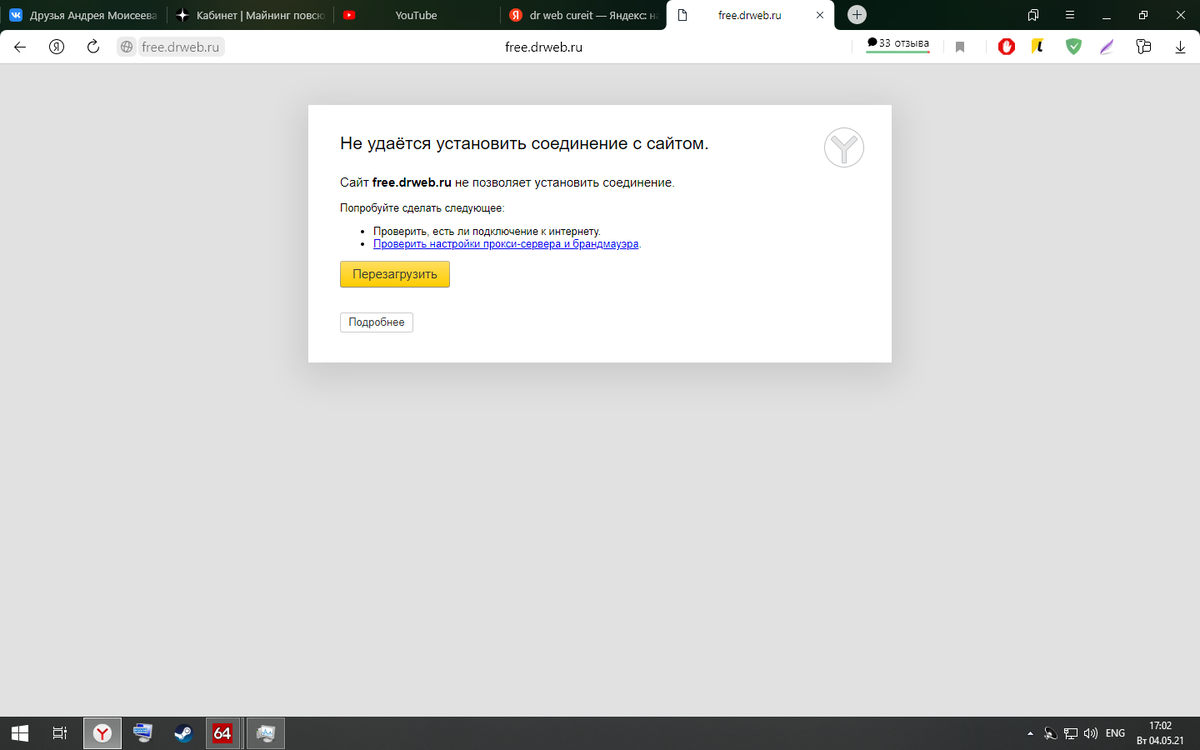Viewport: 1200px width, 750px height.
Task: Open the extensions puzzle icon
Action: tap(1144, 46)
